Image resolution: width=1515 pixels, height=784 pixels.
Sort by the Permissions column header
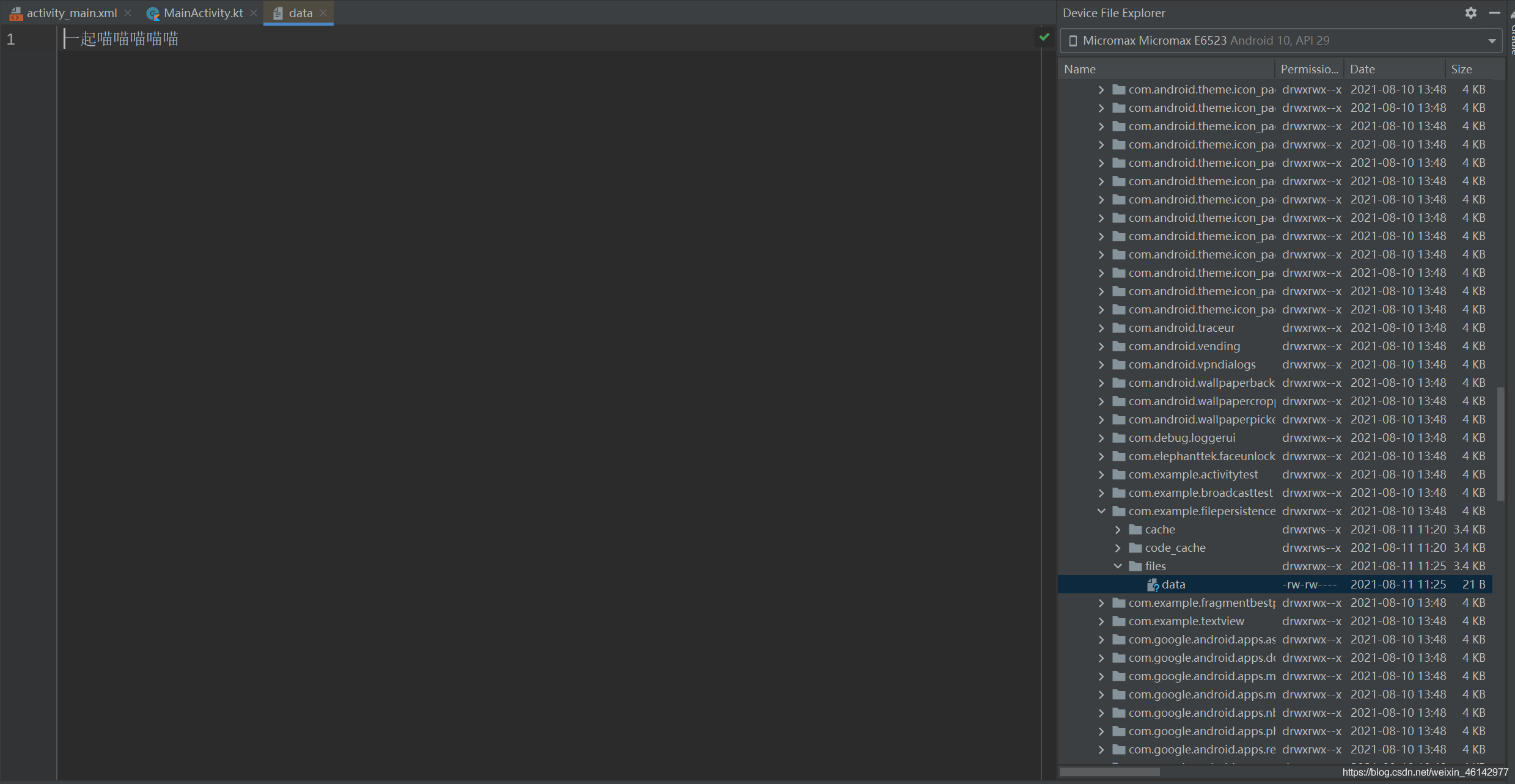click(1309, 69)
